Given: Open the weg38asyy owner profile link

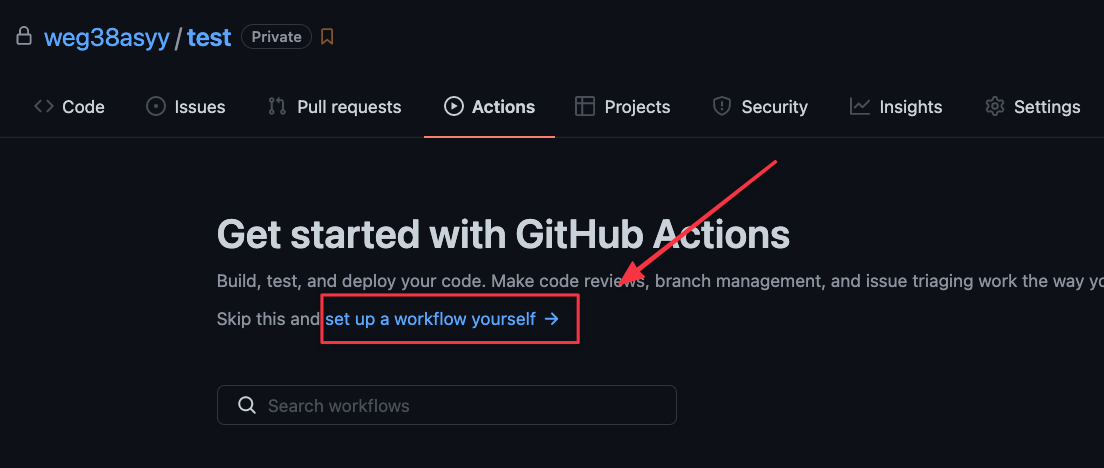Looking at the screenshot, I should (x=107, y=37).
